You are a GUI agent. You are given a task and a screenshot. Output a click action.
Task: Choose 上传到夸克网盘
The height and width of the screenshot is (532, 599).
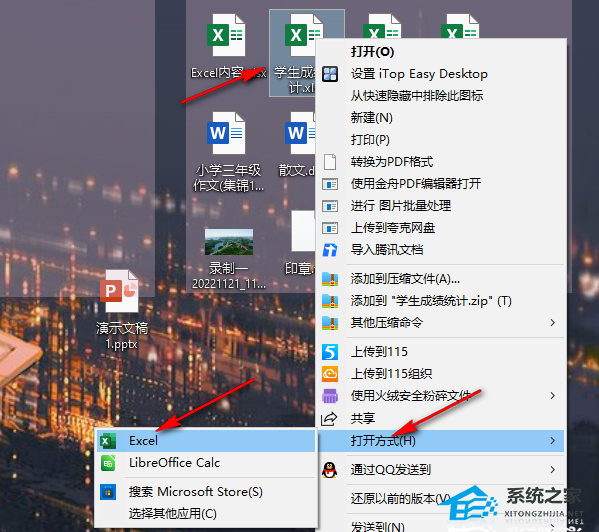click(x=392, y=228)
